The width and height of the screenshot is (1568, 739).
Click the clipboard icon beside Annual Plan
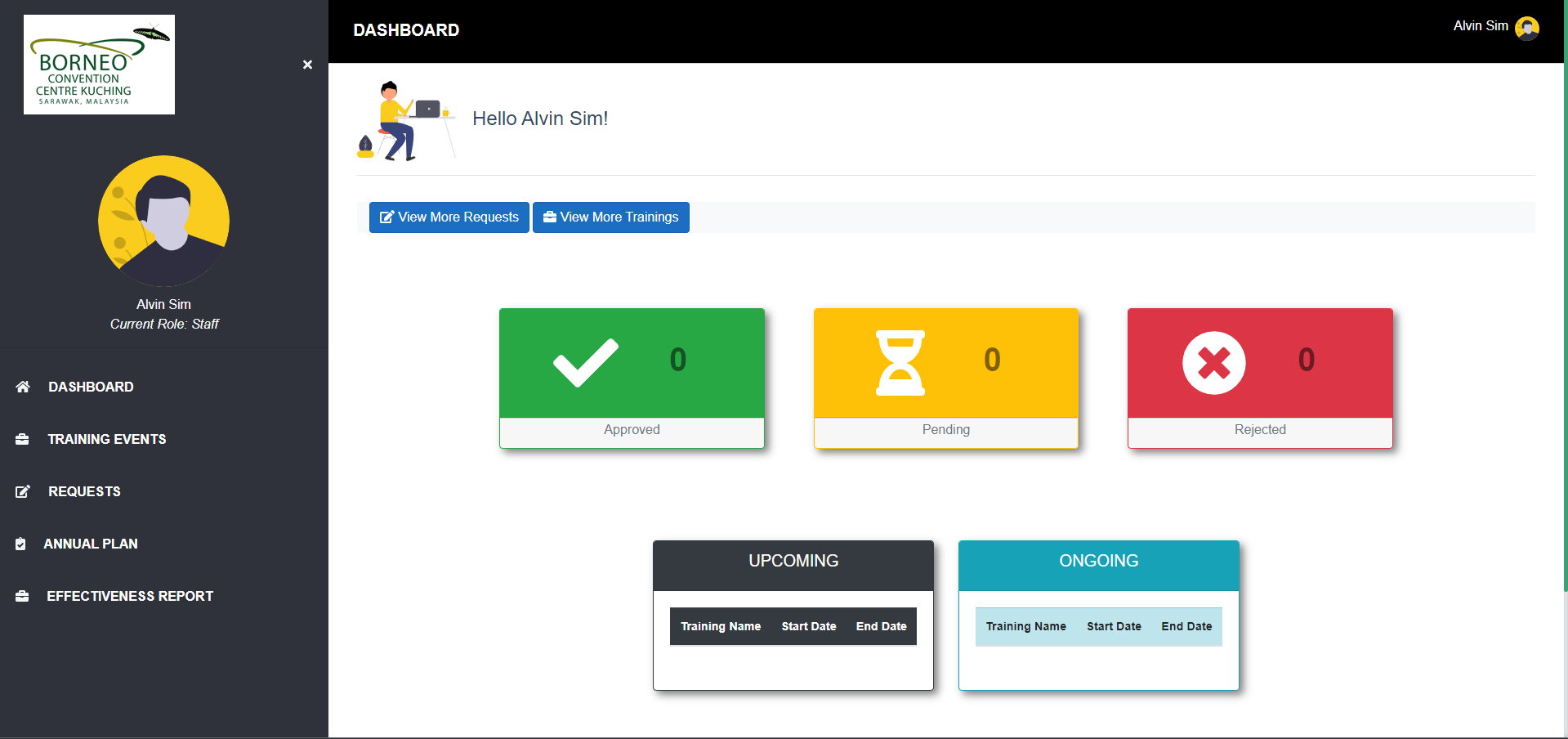click(x=20, y=544)
